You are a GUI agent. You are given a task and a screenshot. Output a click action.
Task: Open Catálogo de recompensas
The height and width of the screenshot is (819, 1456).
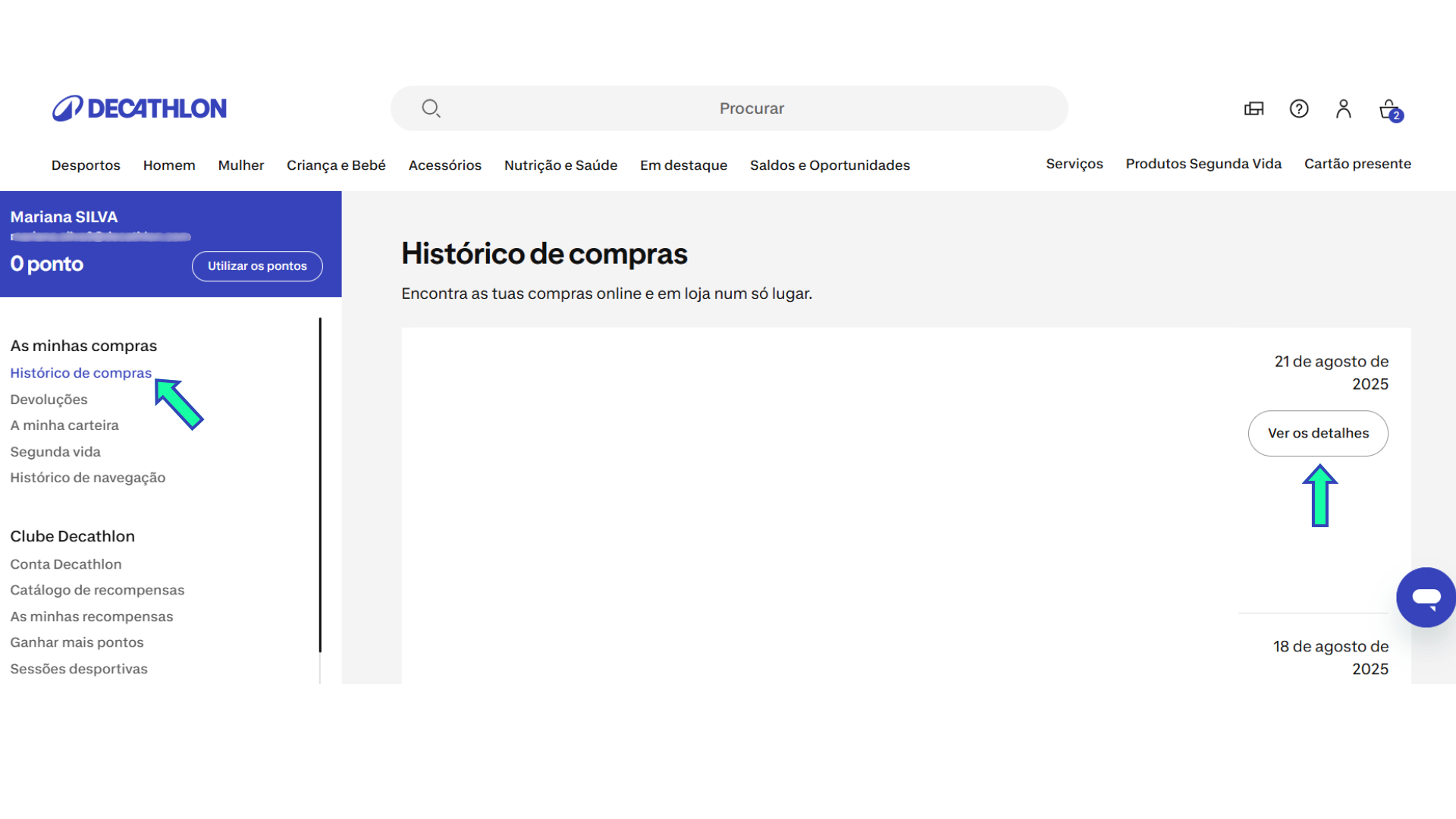point(97,589)
